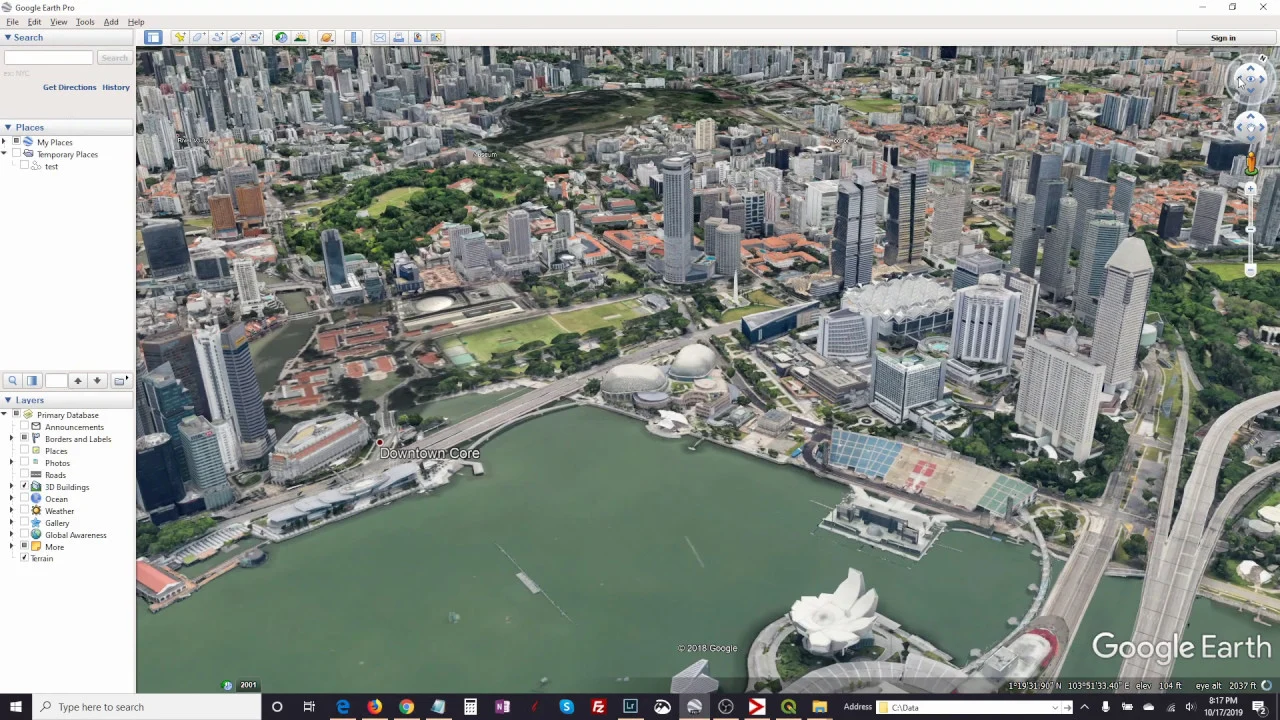1280x720 pixels.
Task: Open the add folder button in Places
Action: tap(120, 381)
